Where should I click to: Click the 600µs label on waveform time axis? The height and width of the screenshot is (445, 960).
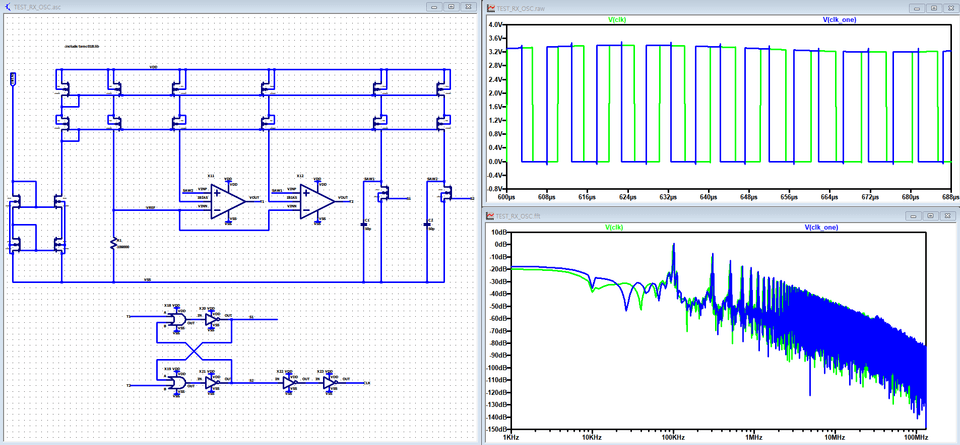pos(505,198)
